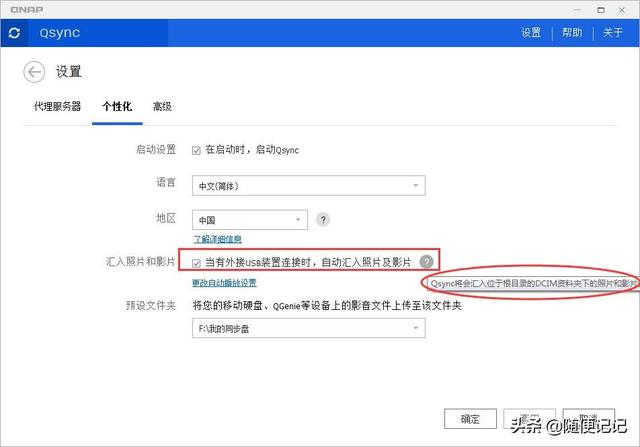Click the 汇入照片和影片 label

[140, 261]
